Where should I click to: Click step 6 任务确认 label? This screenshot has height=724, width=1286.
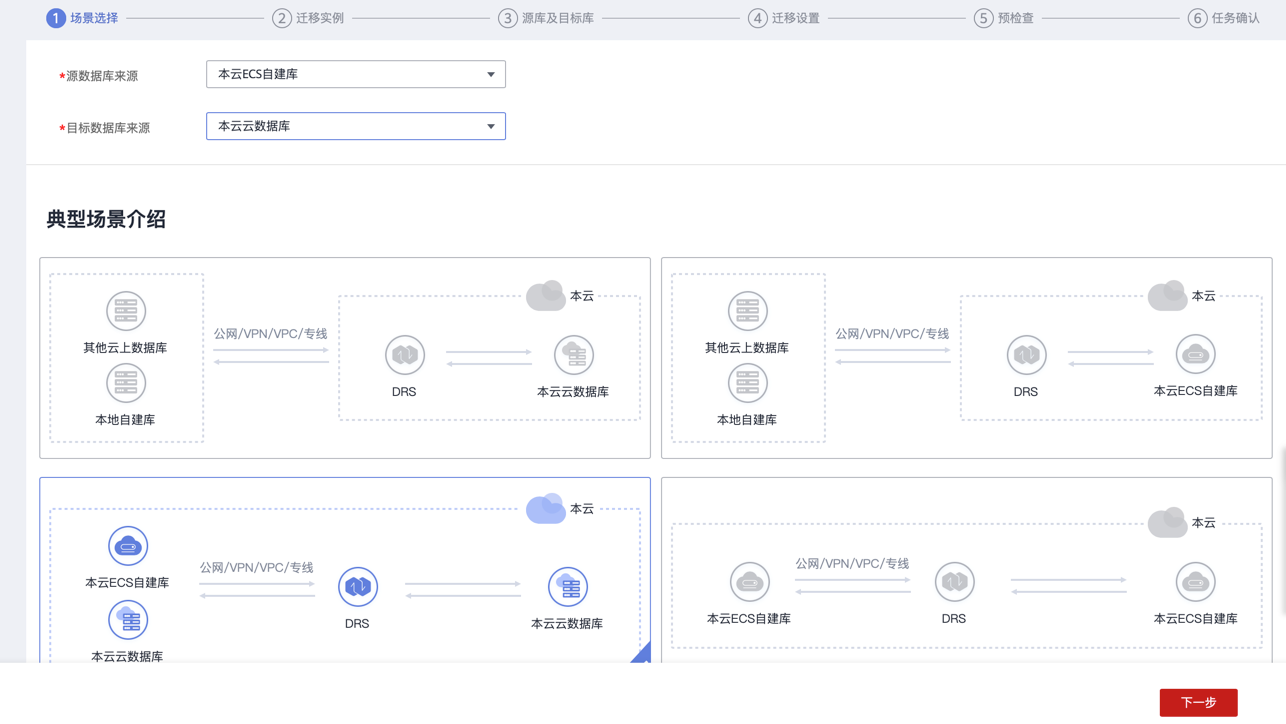pyautogui.click(x=1235, y=18)
